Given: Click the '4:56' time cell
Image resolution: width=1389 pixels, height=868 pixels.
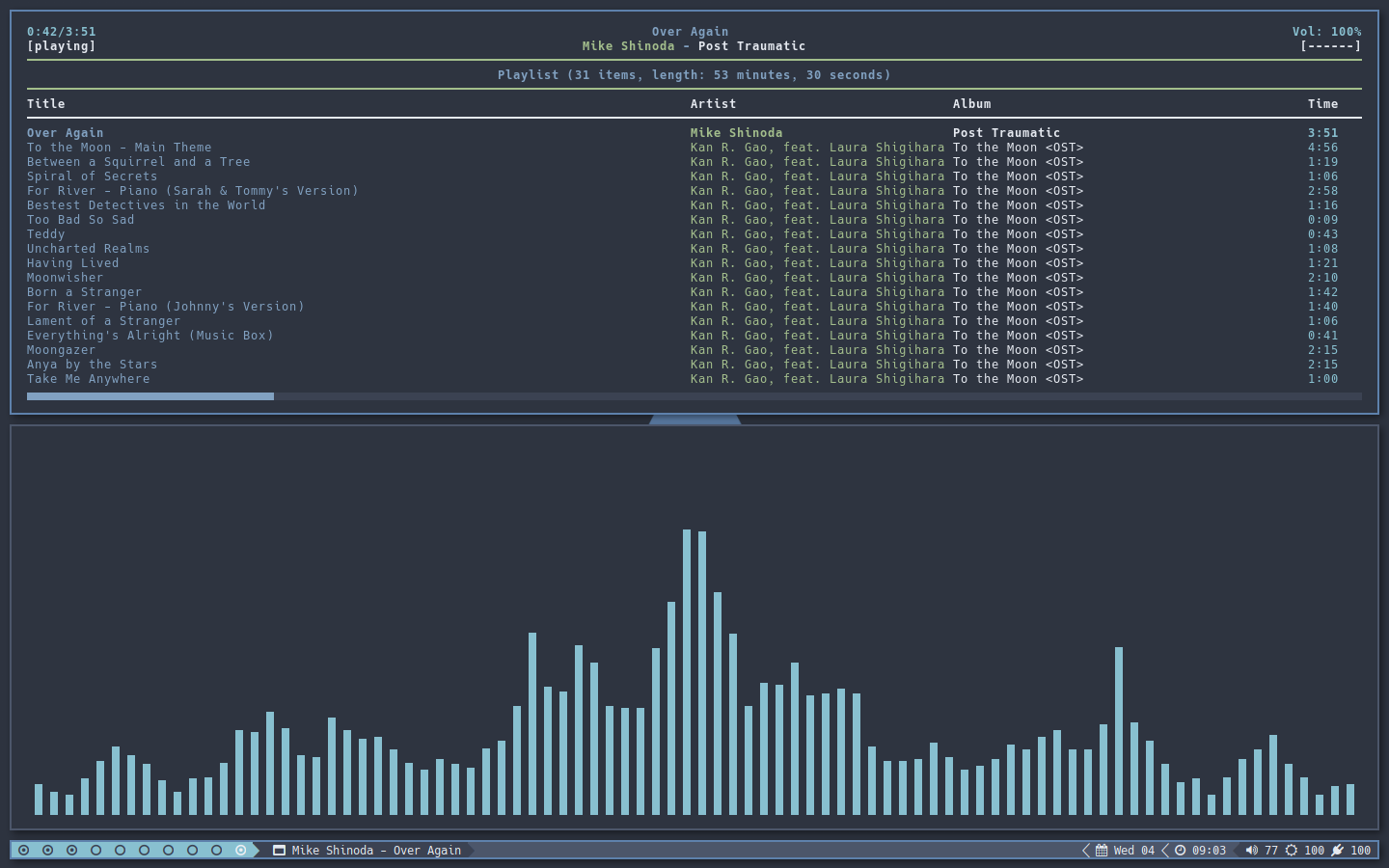Looking at the screenshot, I should point(1323,148).
